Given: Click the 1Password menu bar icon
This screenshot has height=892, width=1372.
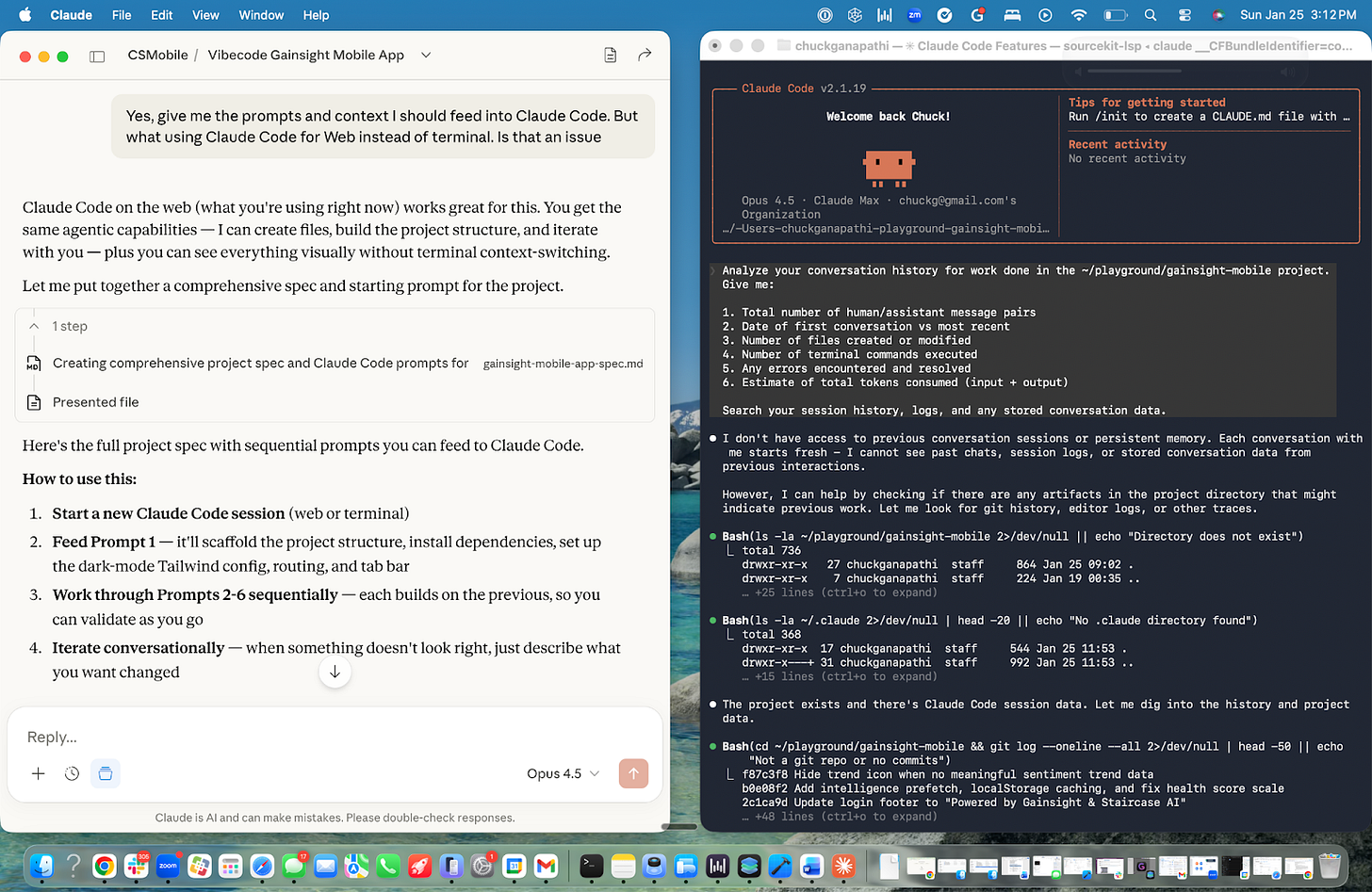Looking at the screenshot, I should point(825,15).
